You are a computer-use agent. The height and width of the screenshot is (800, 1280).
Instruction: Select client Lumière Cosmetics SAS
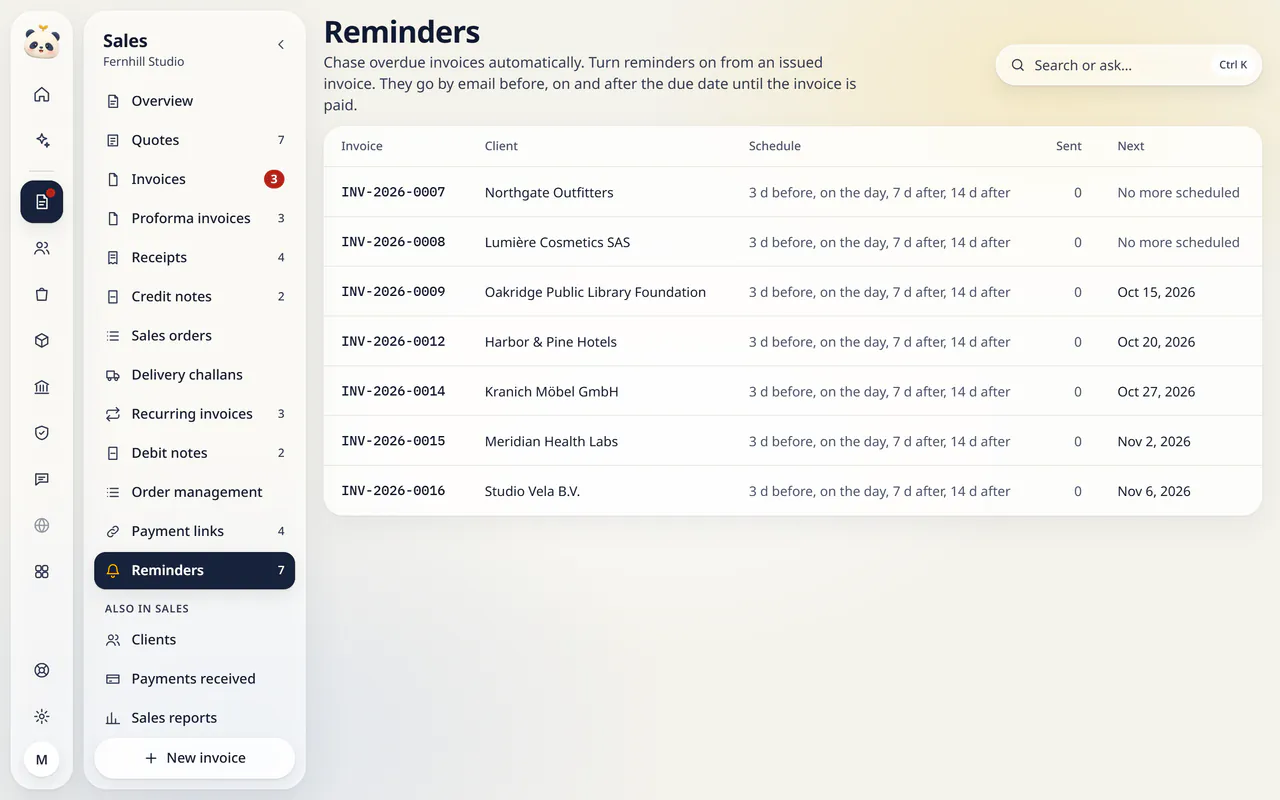[557, 242]
